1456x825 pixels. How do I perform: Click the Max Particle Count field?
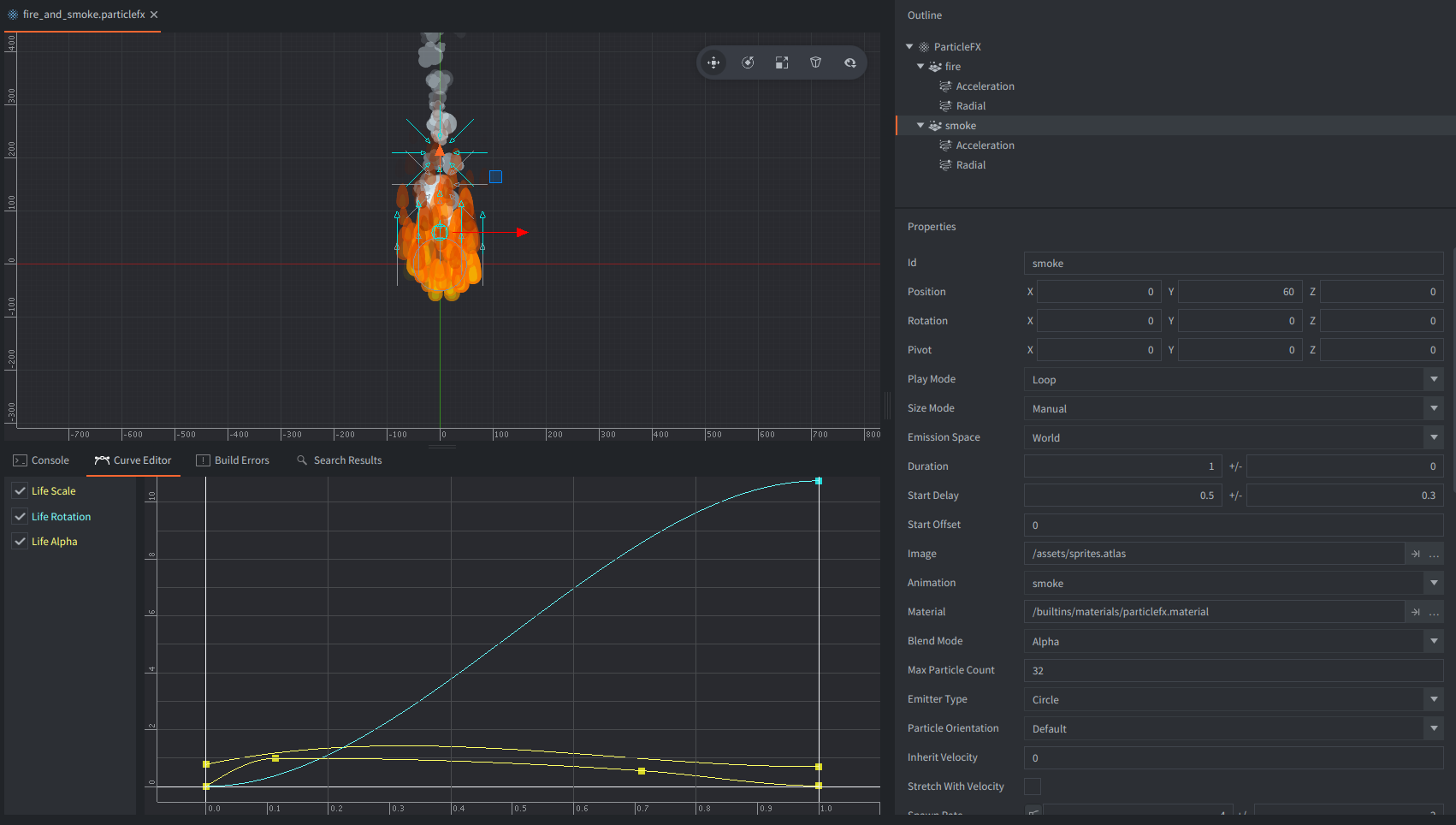(1234, 670)
